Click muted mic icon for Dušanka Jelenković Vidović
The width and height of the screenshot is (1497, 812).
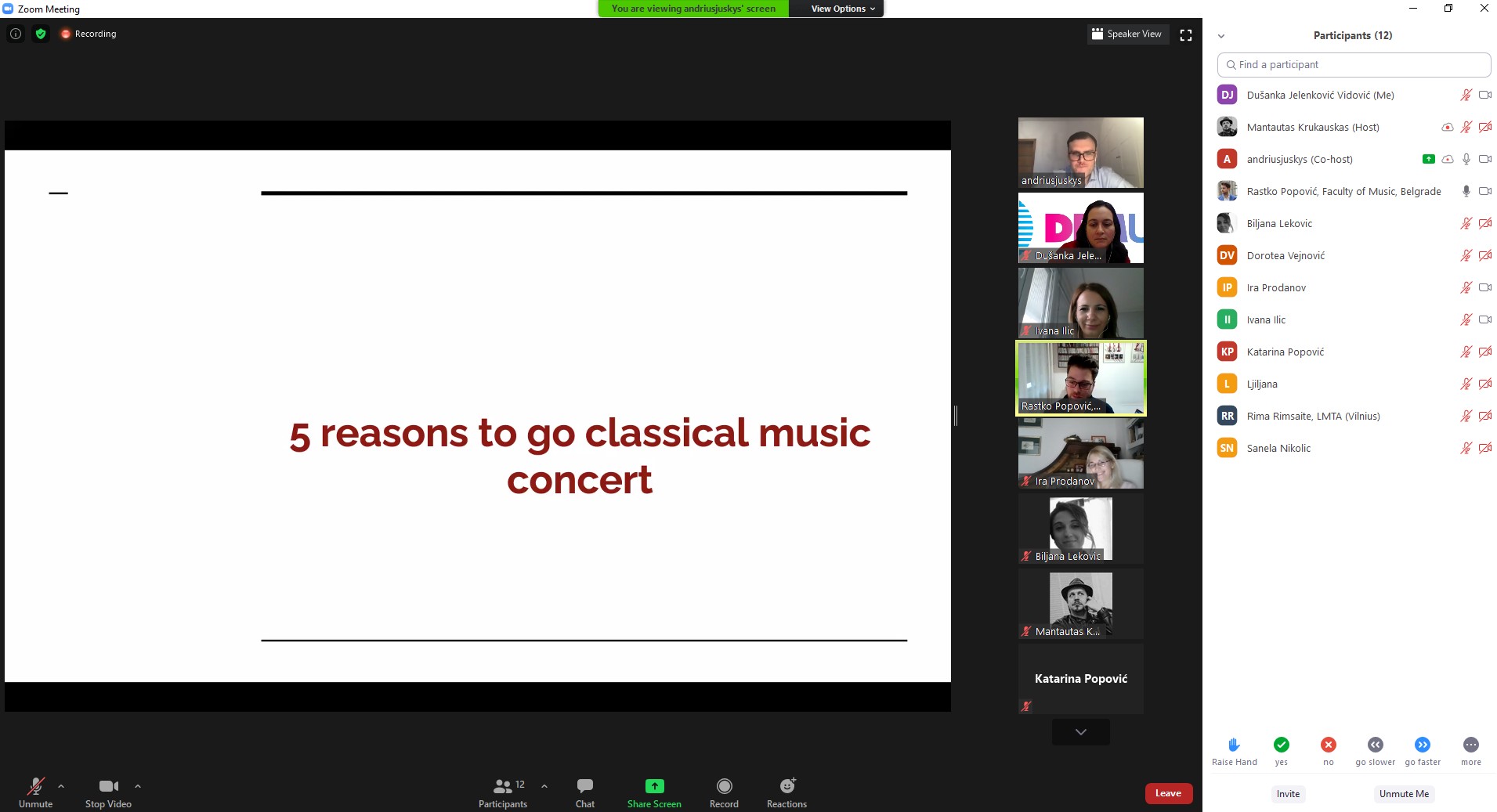click(x=1466, y=95)
